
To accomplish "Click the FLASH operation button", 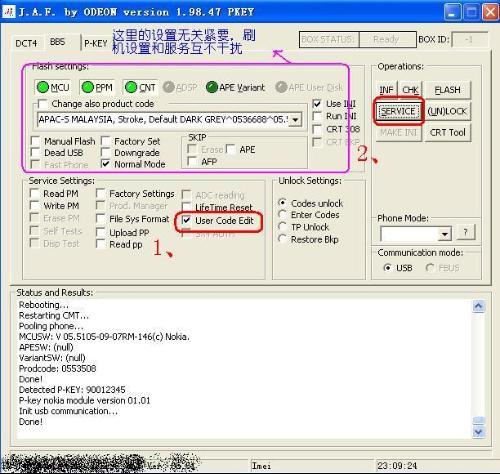I will tap(447, 90).
